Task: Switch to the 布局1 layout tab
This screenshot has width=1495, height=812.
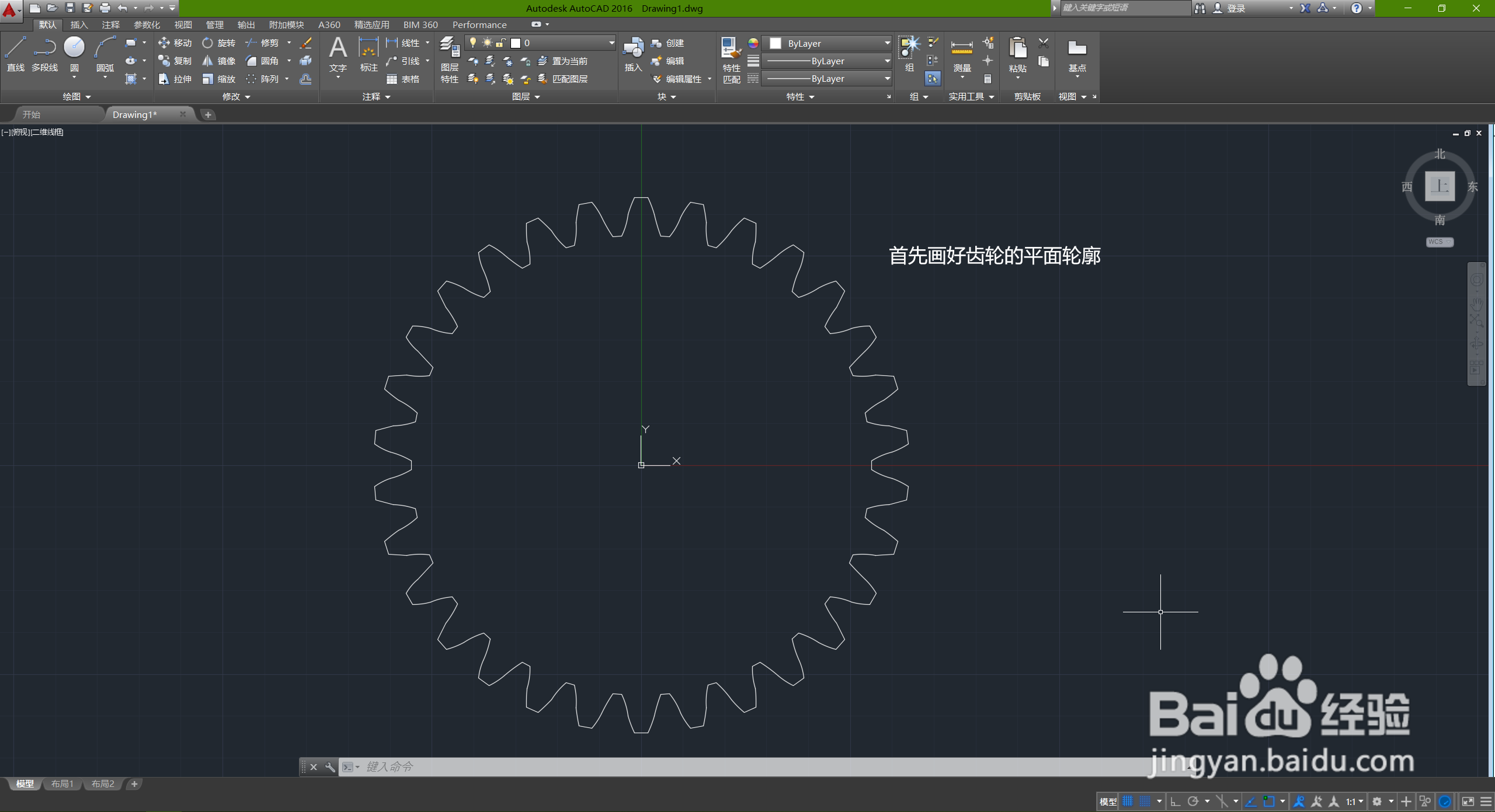Action: (62, 784)
